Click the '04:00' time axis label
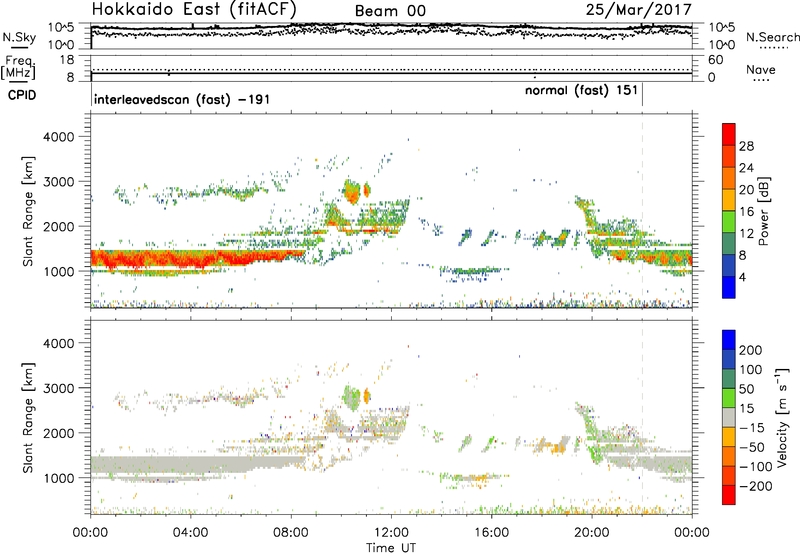 (x=190, y=533)
